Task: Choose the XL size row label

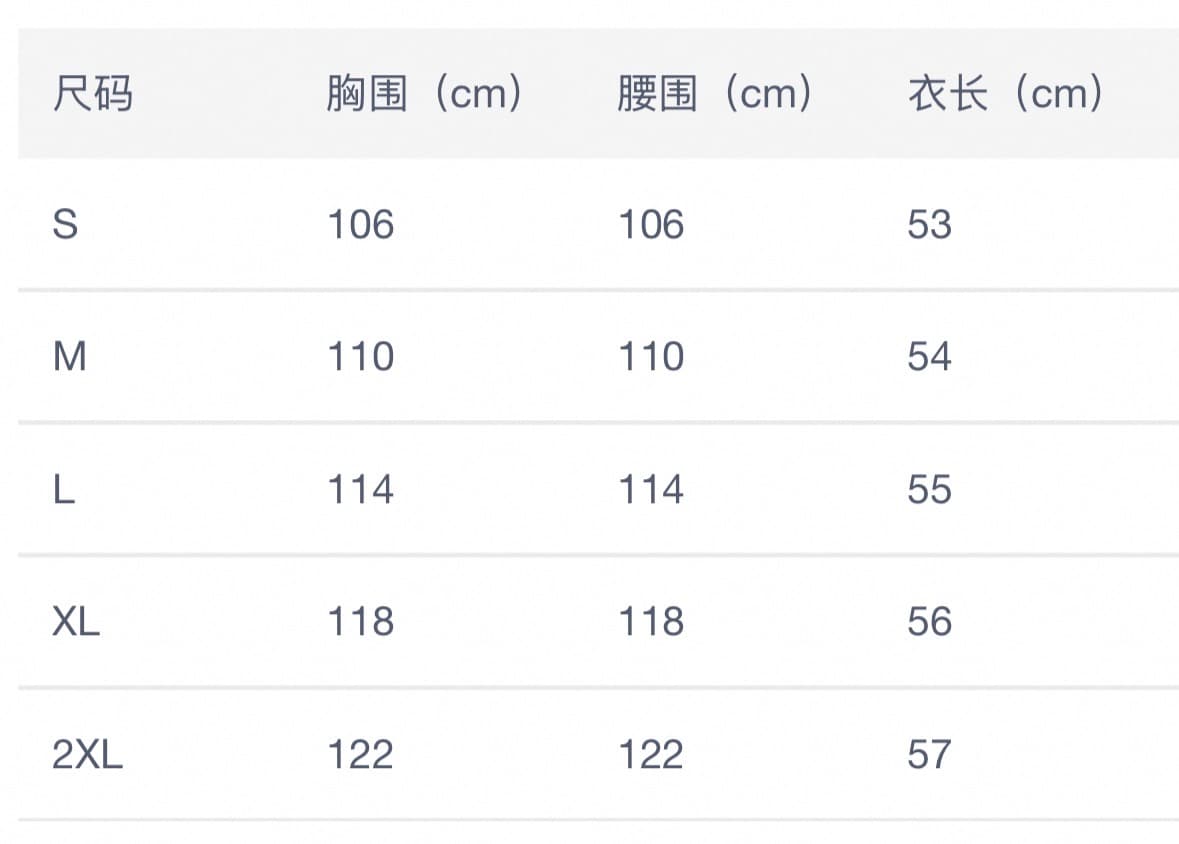Action: pyautogui.click(x=76, y=621)
